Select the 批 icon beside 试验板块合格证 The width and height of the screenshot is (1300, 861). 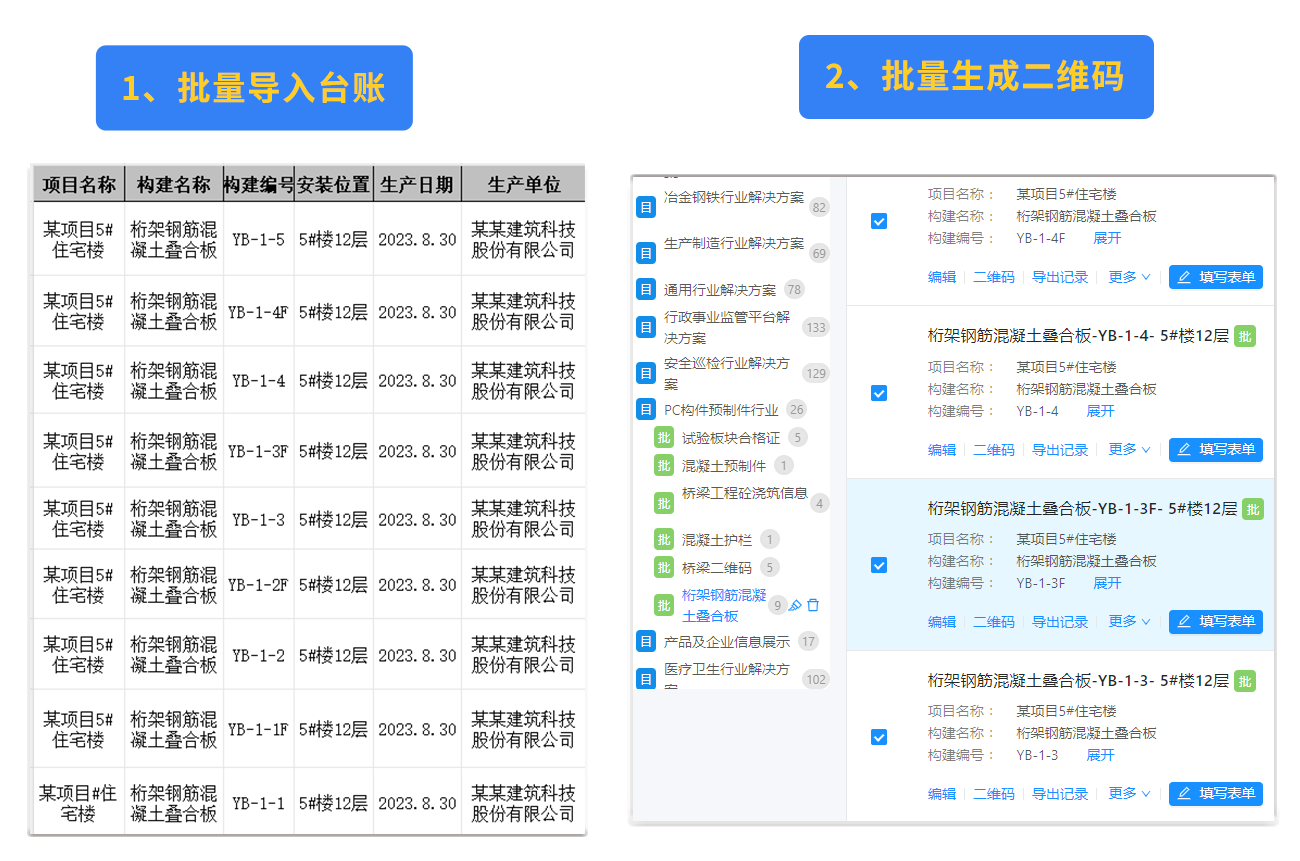664,437
